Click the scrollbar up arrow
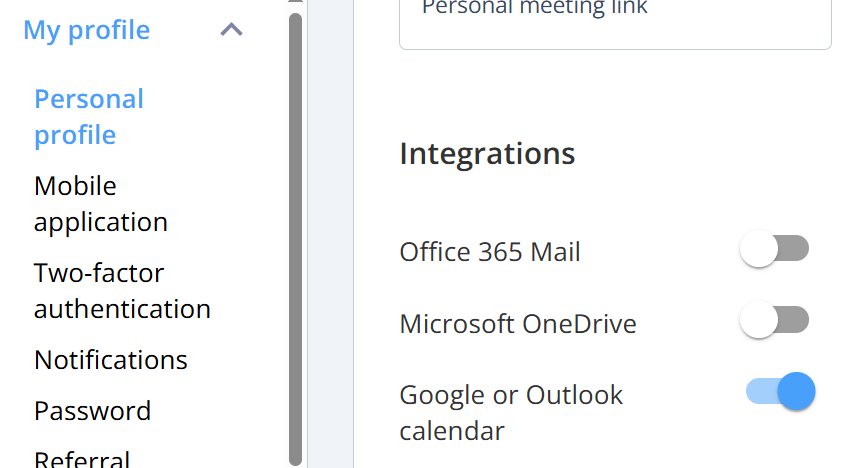Image resolution: width=858 pixels, height=468 pixels. point(295,2)
